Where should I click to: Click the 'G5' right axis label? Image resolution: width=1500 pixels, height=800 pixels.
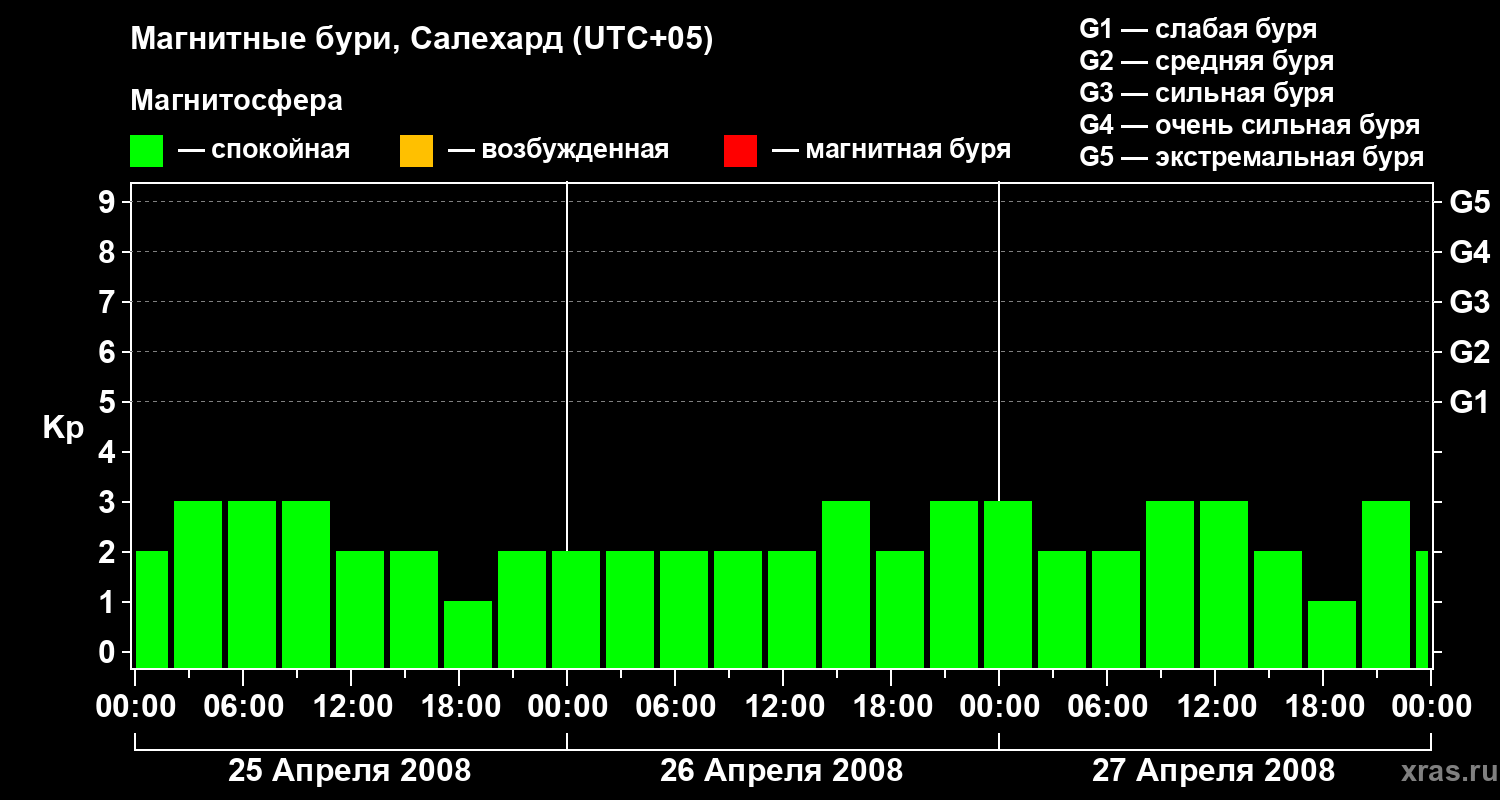(1469, 202)
